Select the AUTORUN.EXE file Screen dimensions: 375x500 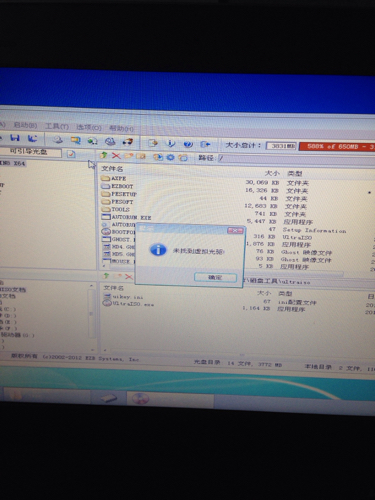[x=126, y=217]
